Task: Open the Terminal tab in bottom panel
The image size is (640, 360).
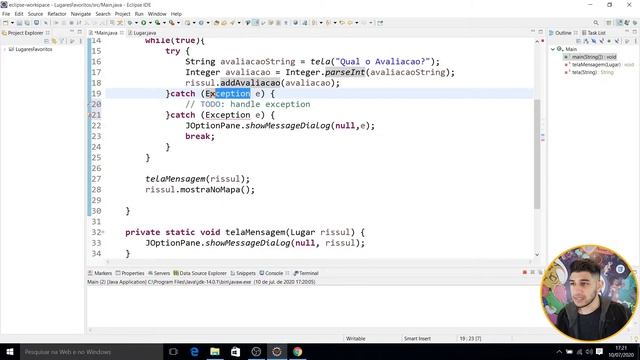Action: pyautogui.click(x=306, y=273)
